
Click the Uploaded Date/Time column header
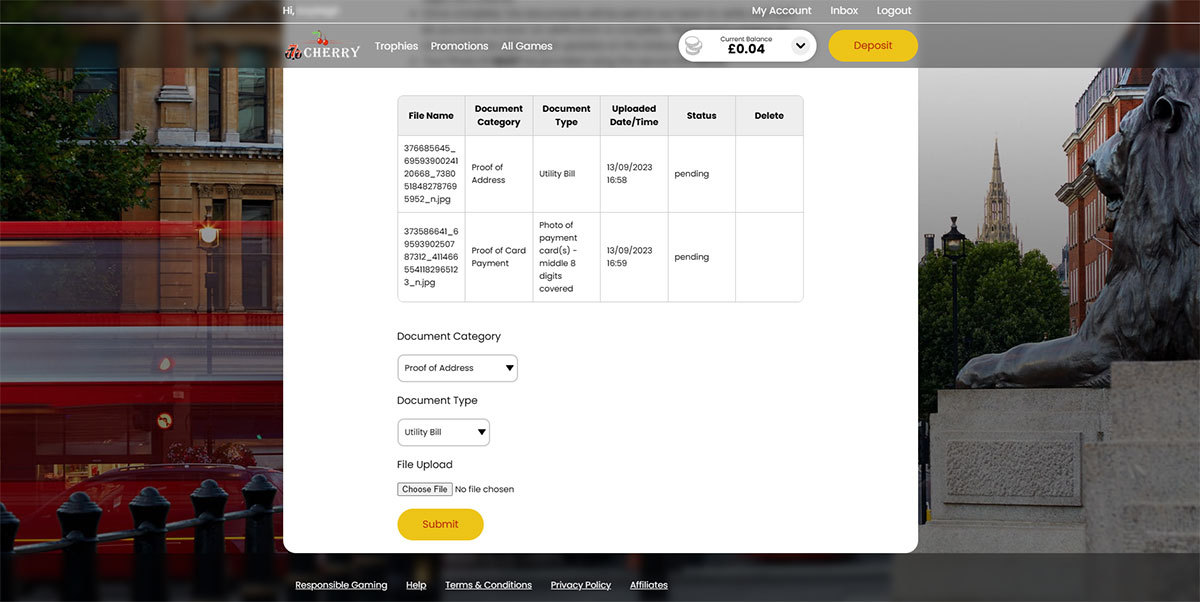pos(634,115)
